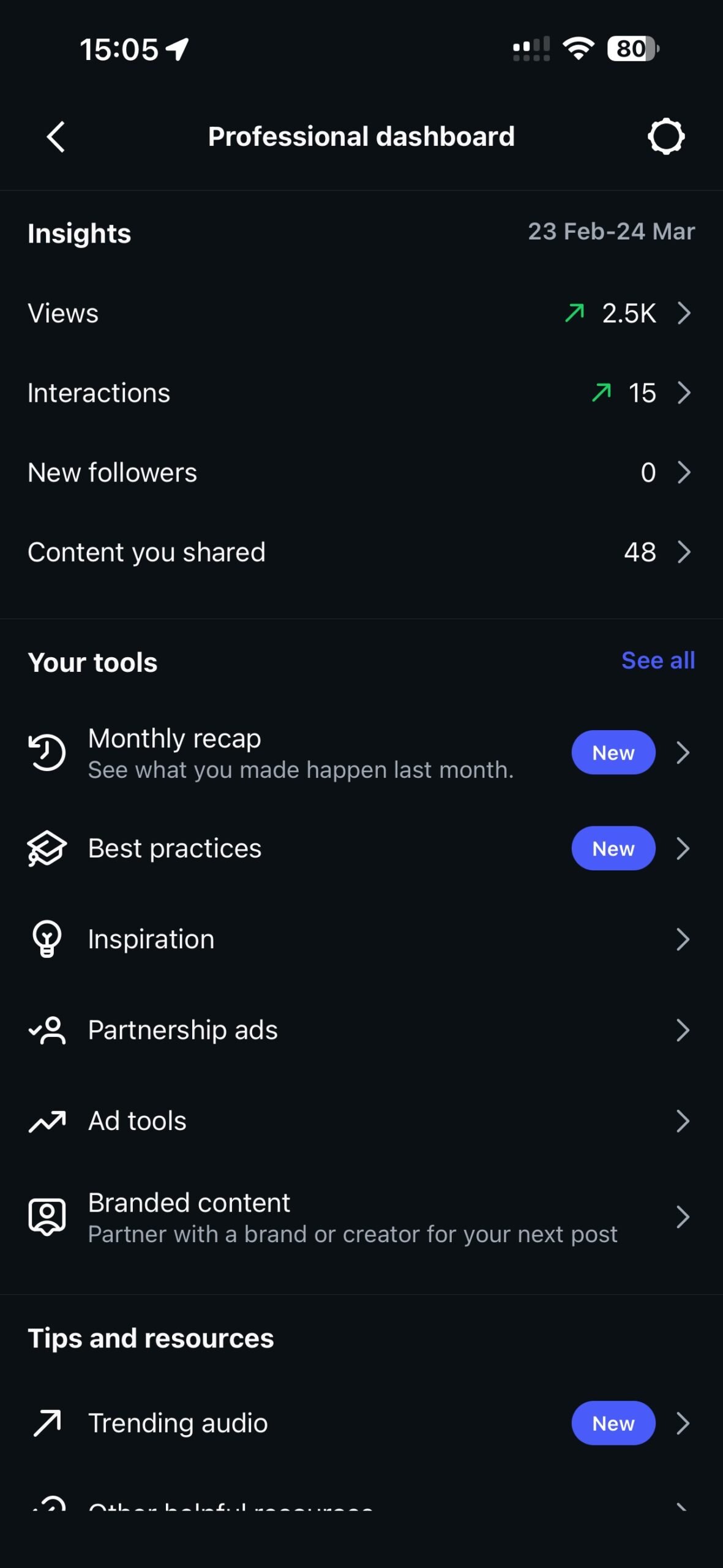This screenshot has width=723, height=1568.
Task: Tap New badge on Trending audio
Action: pyautogui.click(x=613, y=1423)
